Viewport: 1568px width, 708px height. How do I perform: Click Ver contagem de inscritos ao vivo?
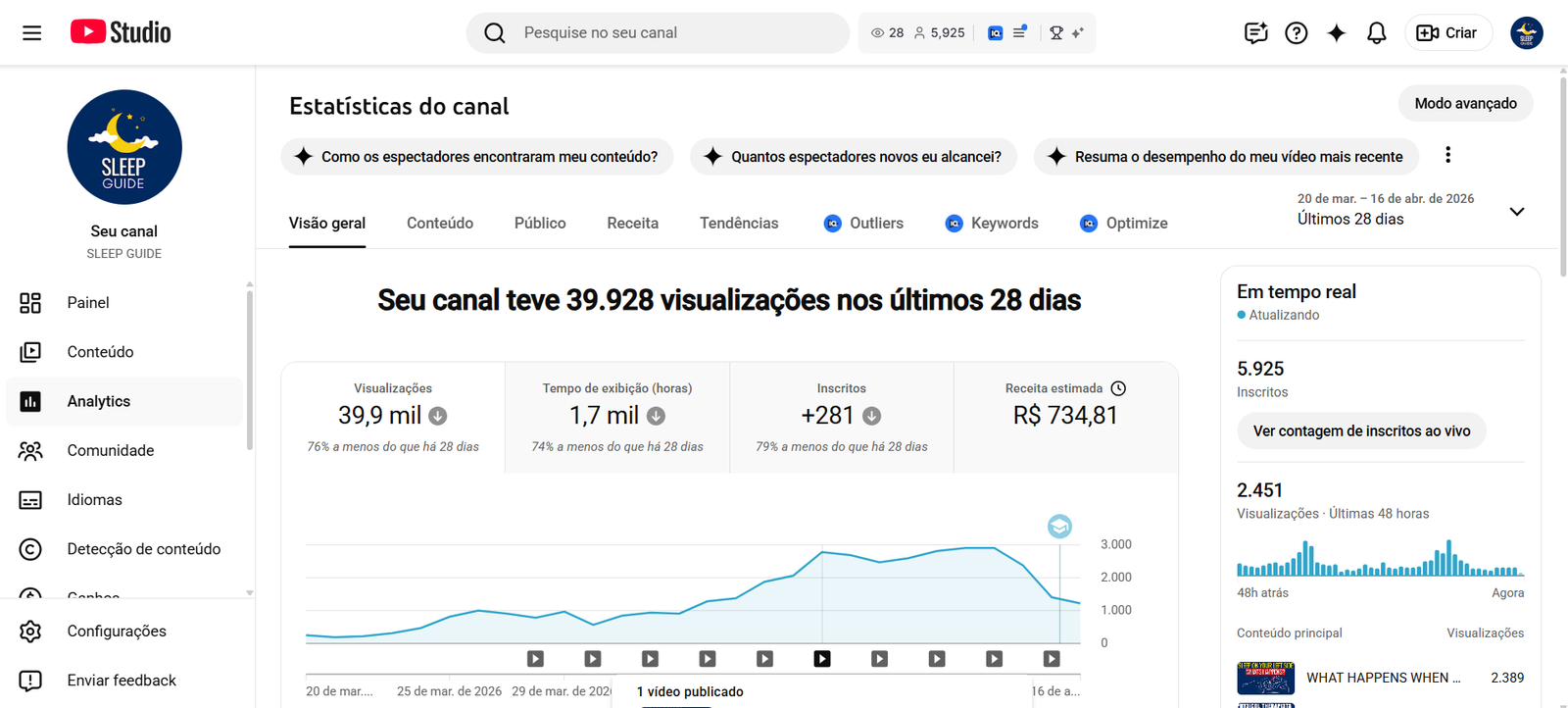point(1361,431)
